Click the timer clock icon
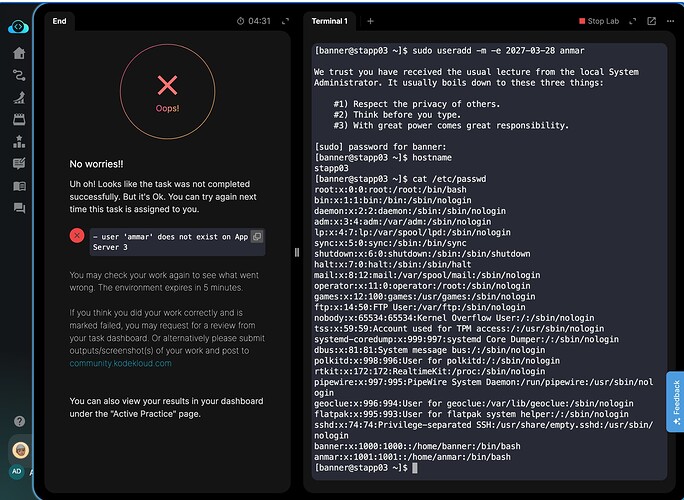Image resolution: width=684 pixels, height=500 pixels. pos(240,21)
